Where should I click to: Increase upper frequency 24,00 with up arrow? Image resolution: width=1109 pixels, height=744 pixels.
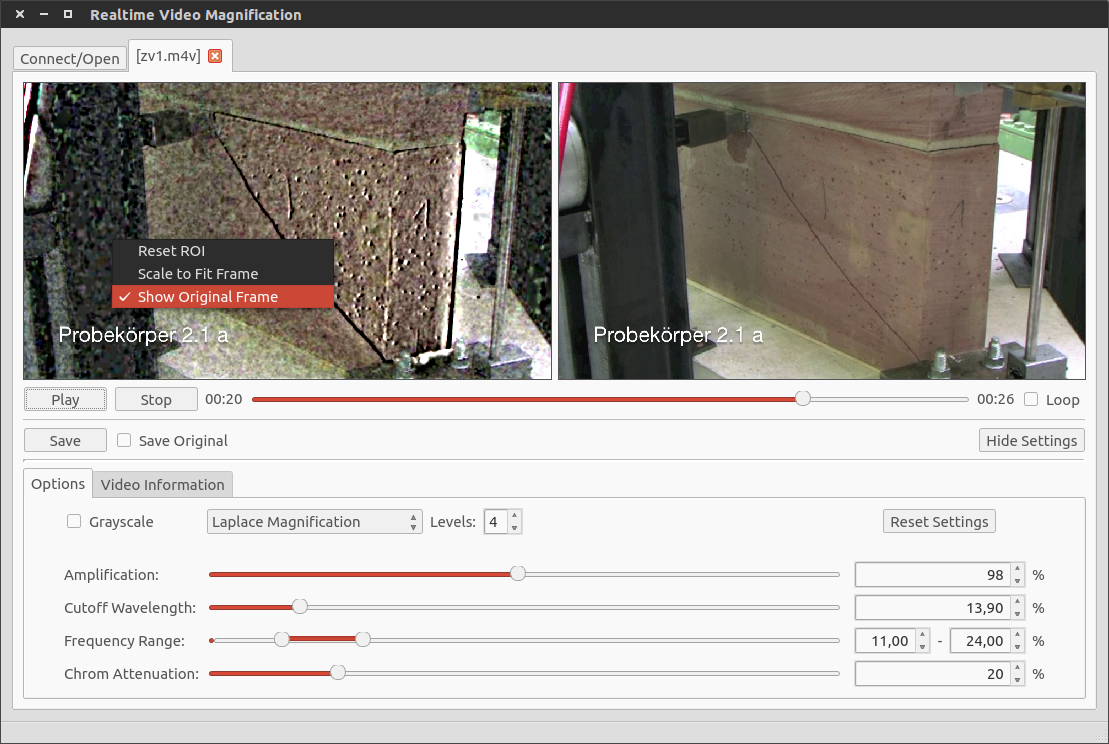(1017, 635)
